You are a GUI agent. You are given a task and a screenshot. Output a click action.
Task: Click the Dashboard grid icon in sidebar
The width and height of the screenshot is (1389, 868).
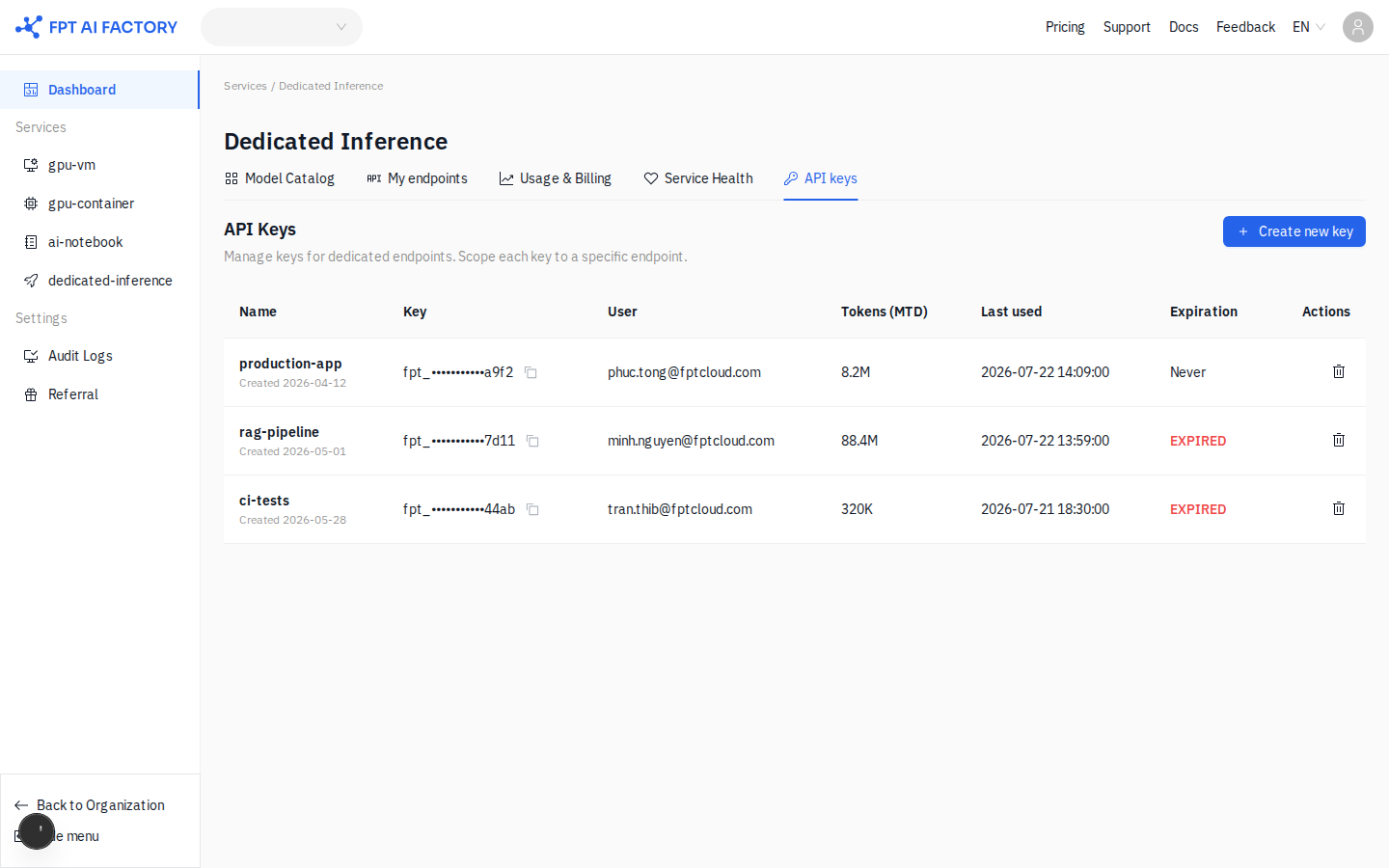[31, 90]
